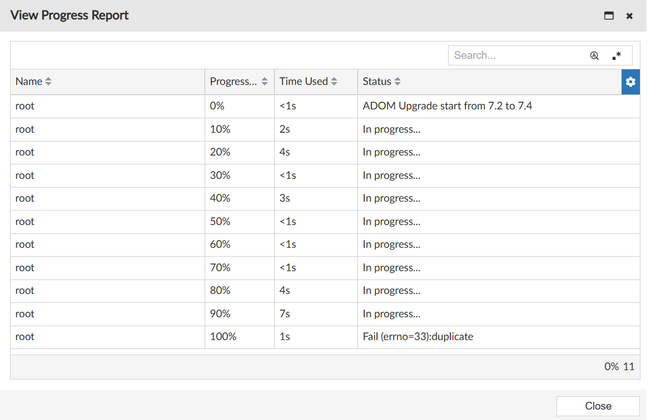Close the dialog with the X icon
651x420 pixels.
(x=629, y=16)
